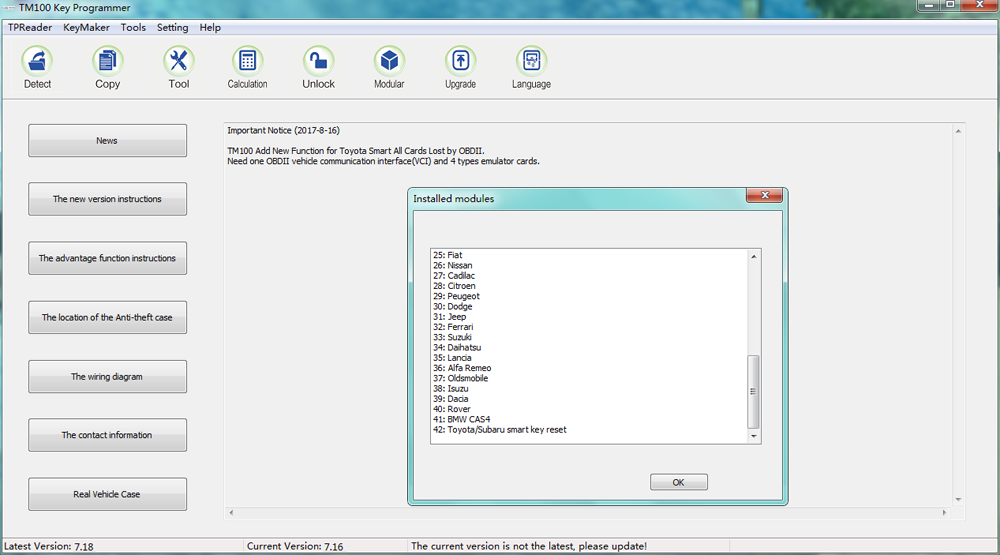
Task: Open the Tools menu
Action: pyautogui.click(x=133, y=27)
